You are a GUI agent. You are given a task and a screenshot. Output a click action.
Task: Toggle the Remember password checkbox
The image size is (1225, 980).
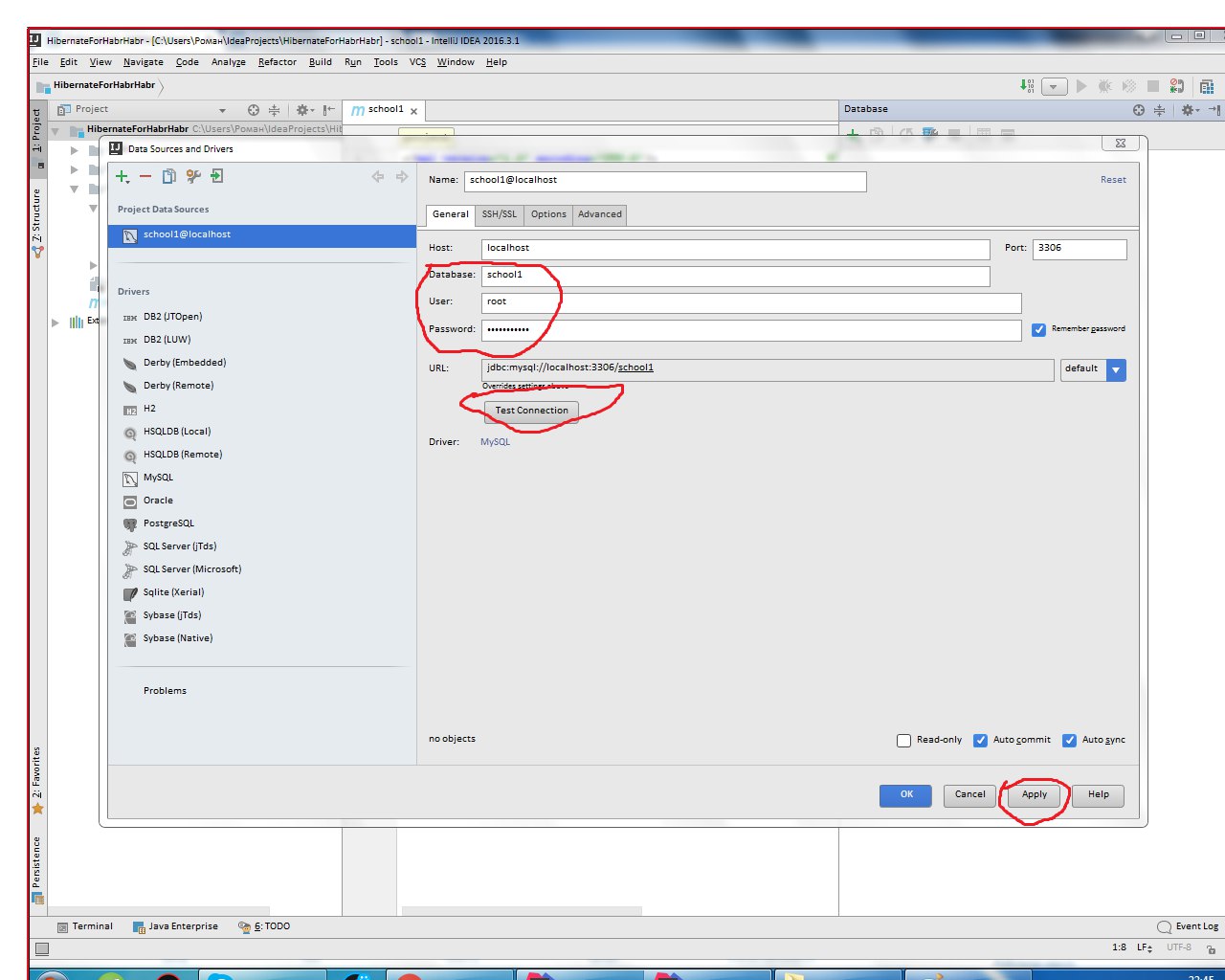pos(1039,329)
